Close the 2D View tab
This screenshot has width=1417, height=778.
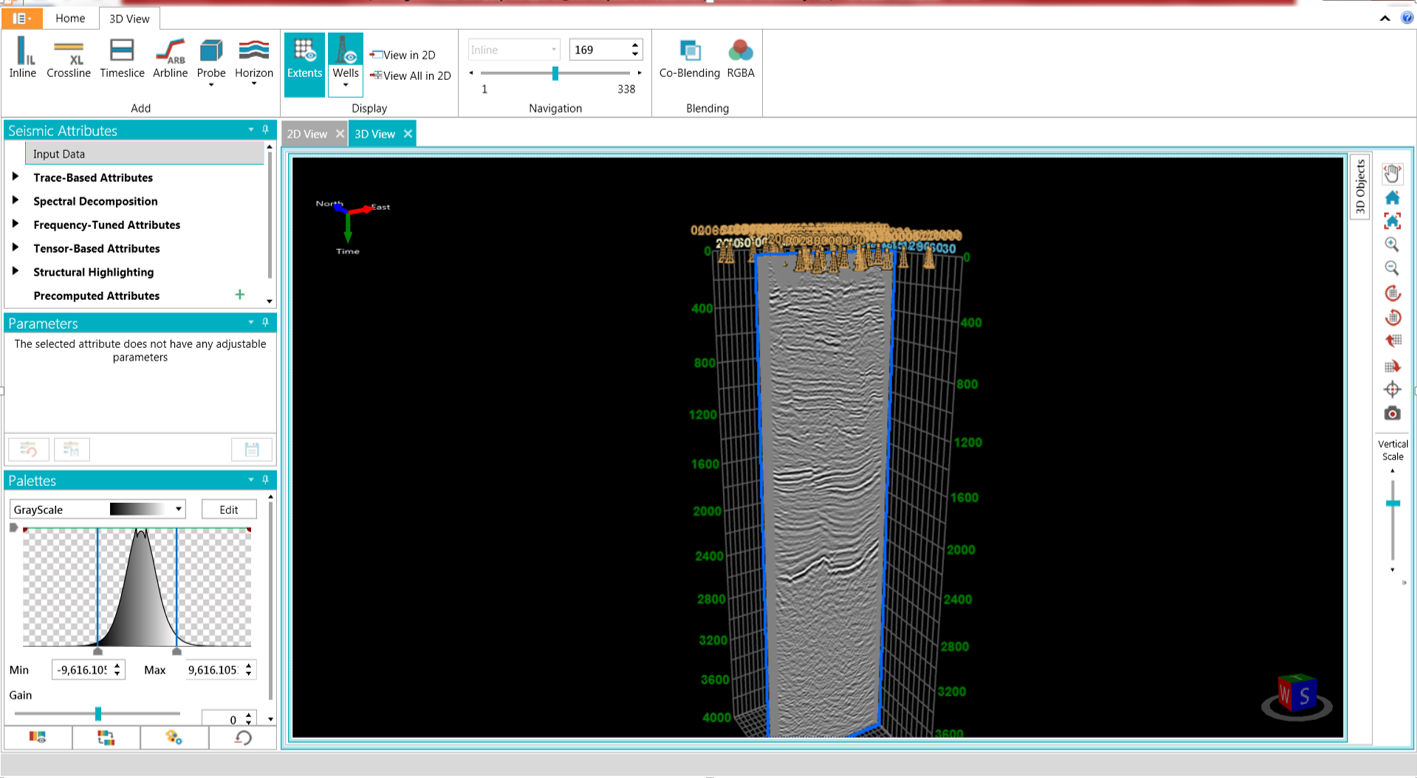pyautogui.click(x=340, y=134)
